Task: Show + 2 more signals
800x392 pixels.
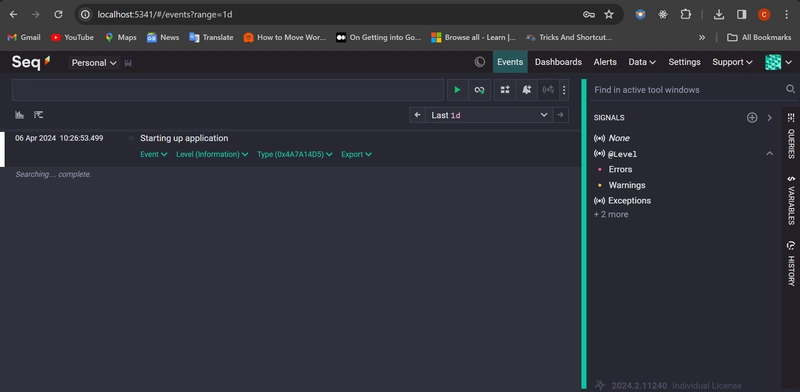Action: tap(611, 214)
